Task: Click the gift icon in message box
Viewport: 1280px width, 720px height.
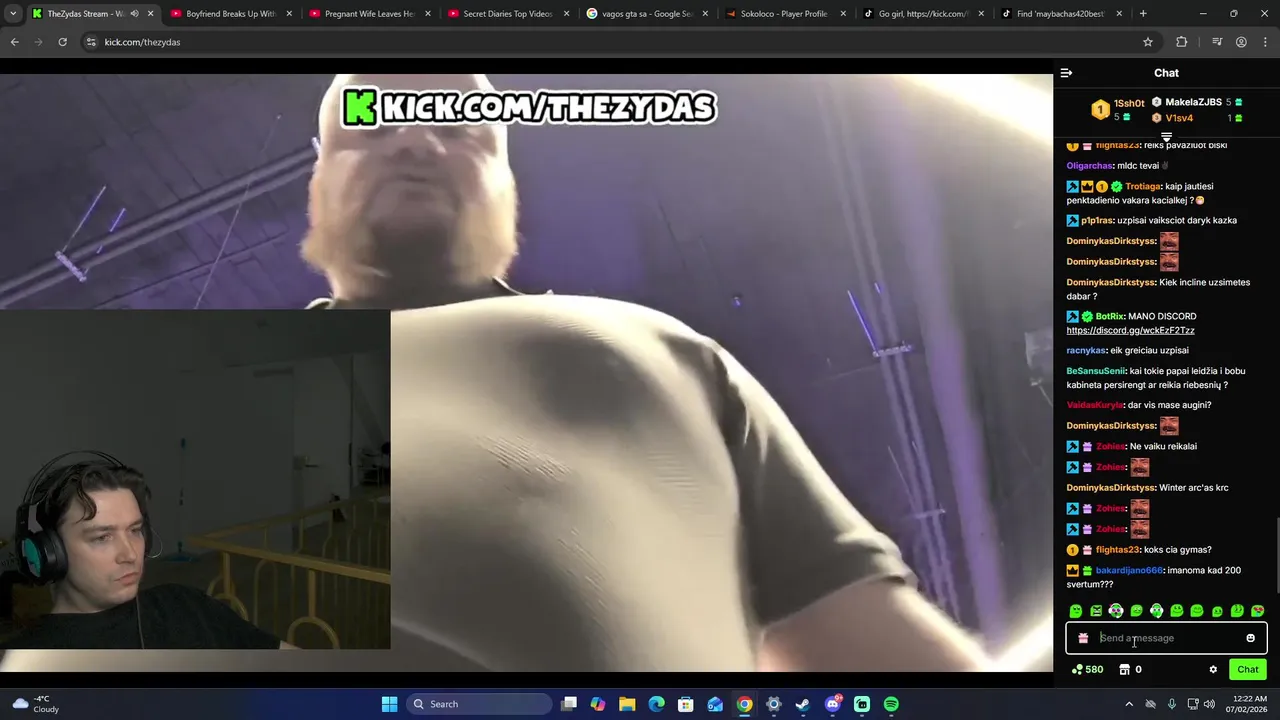Action: pos(1083,638)
